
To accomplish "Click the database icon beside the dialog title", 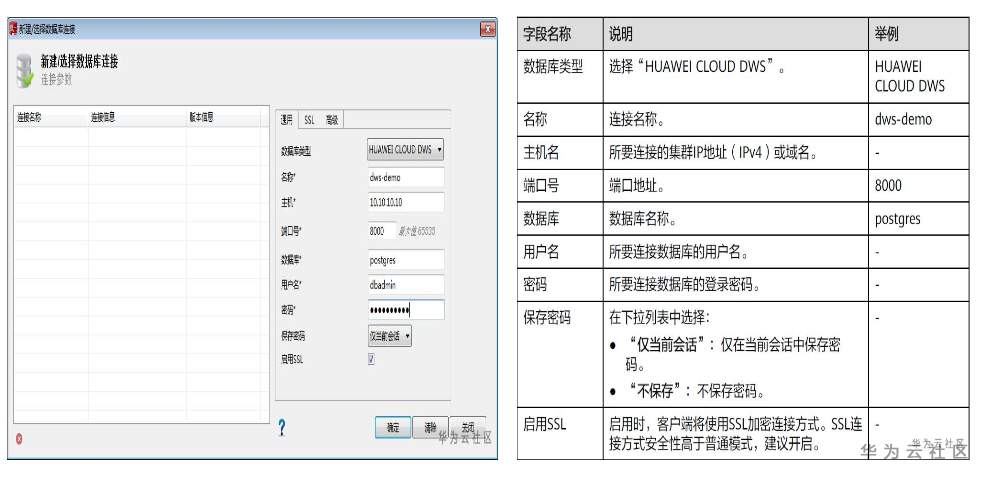I will coord(25,69).
